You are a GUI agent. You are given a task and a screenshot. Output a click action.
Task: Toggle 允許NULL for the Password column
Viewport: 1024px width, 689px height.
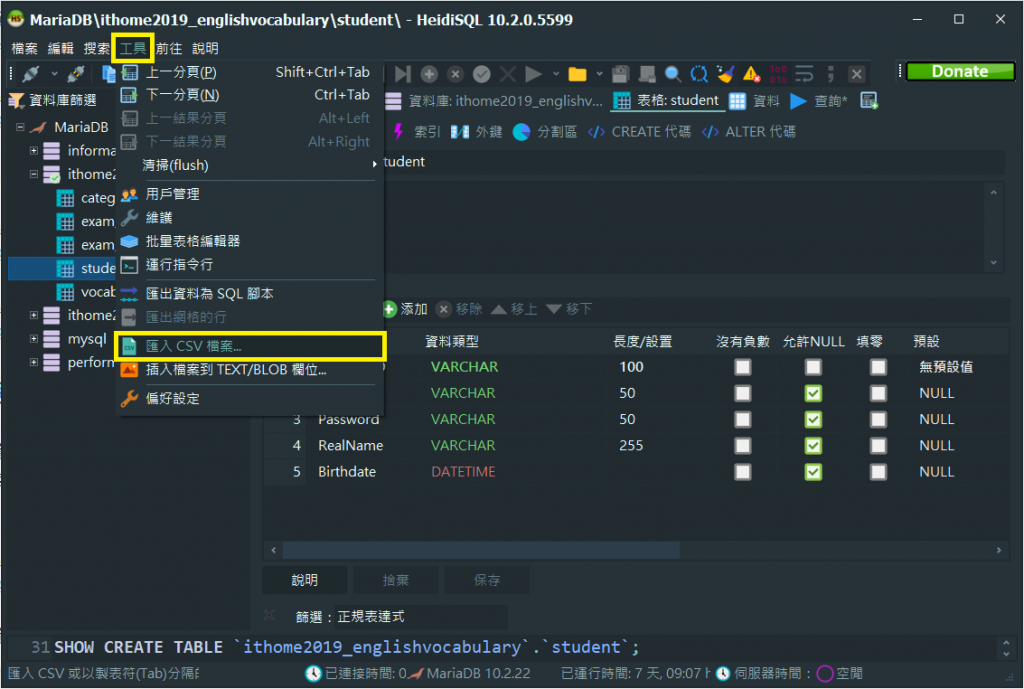(x=813, y=419)
